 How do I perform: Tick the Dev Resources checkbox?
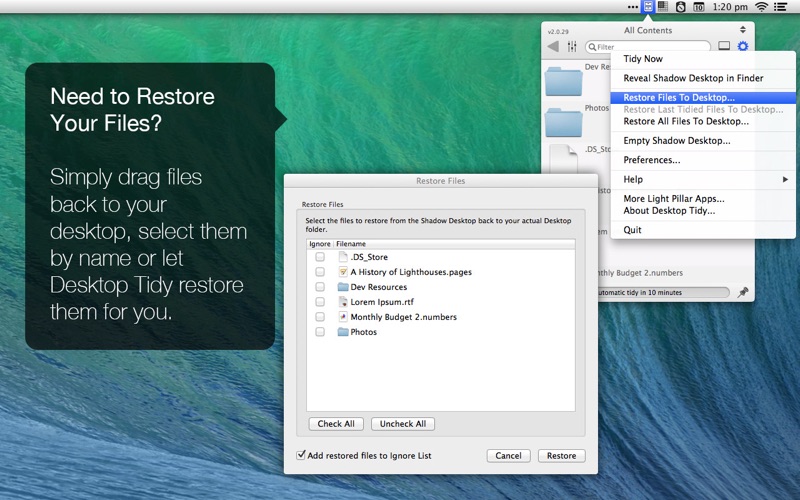320,287
